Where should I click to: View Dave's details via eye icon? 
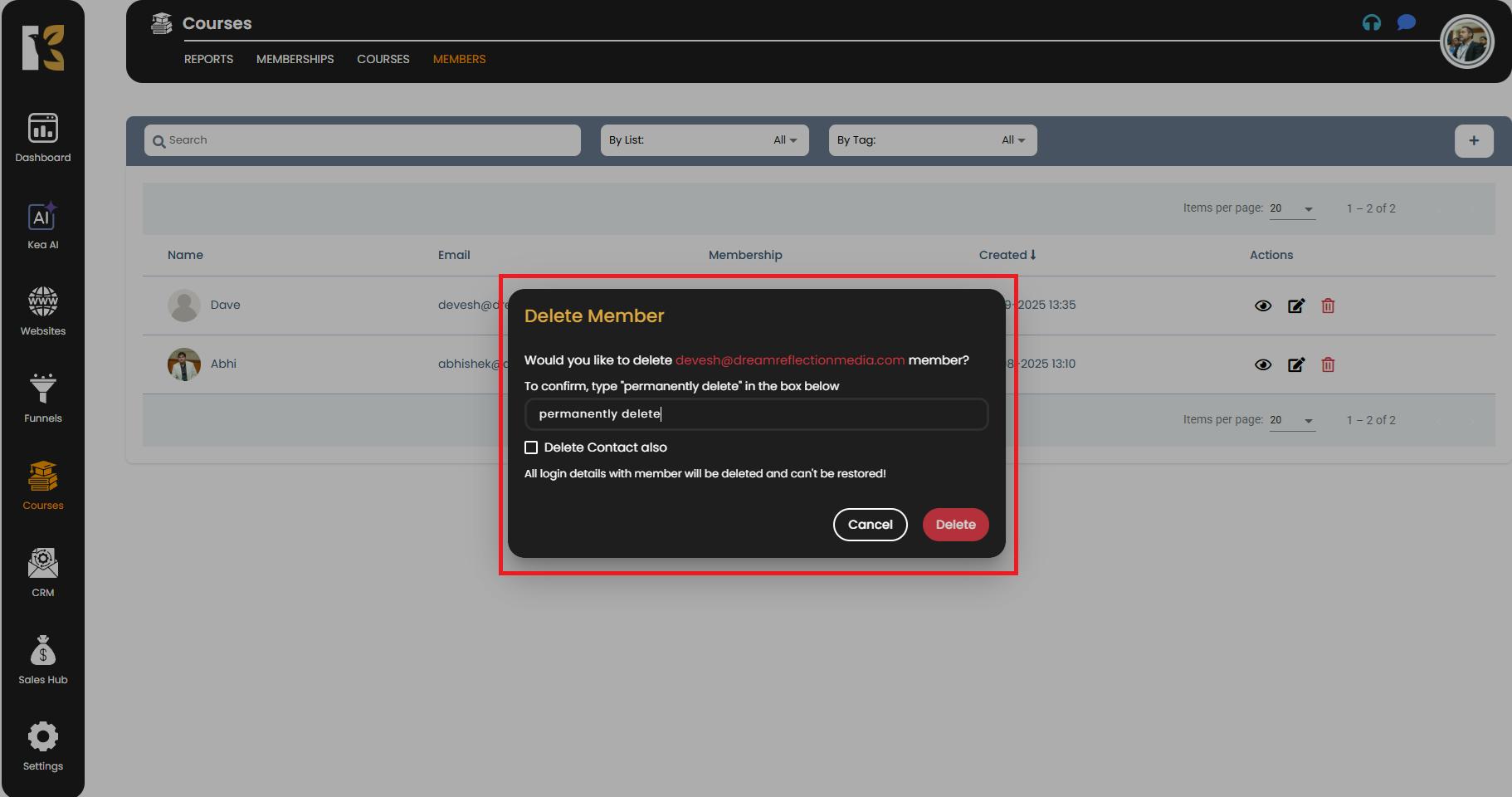(1262, 306)
